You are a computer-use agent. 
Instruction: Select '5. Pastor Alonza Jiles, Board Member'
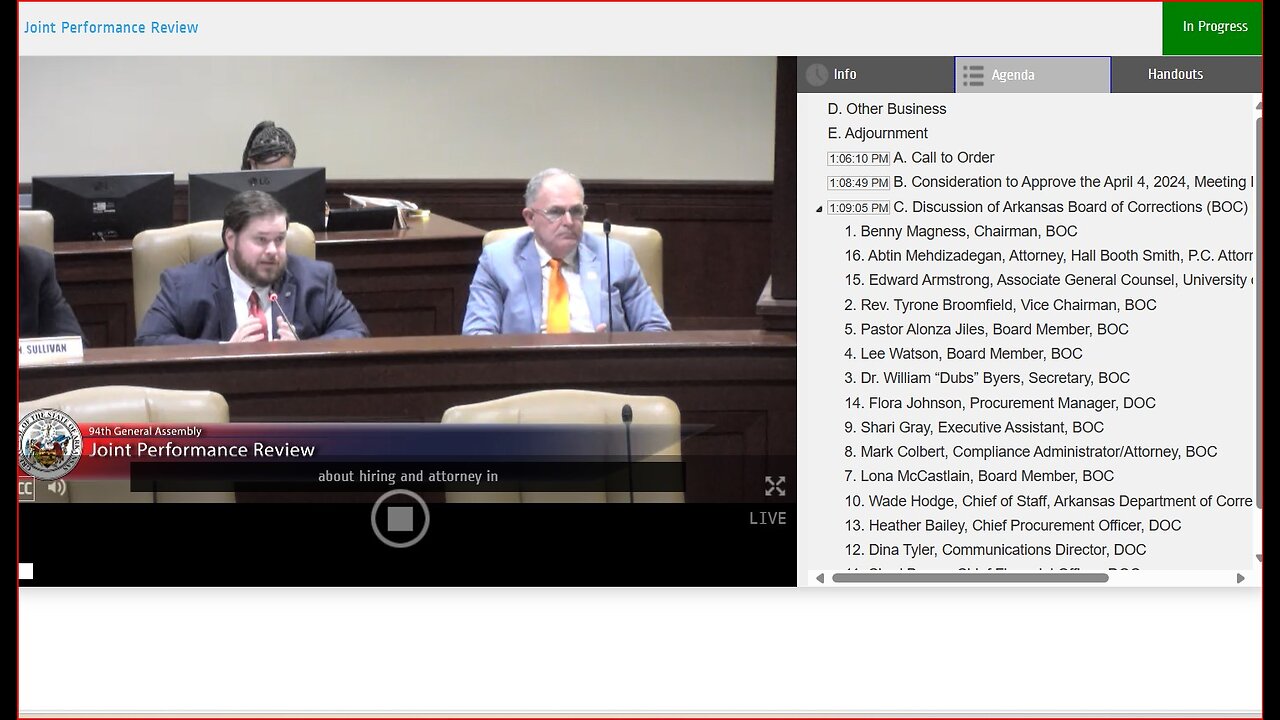click(x=986, y=329)
